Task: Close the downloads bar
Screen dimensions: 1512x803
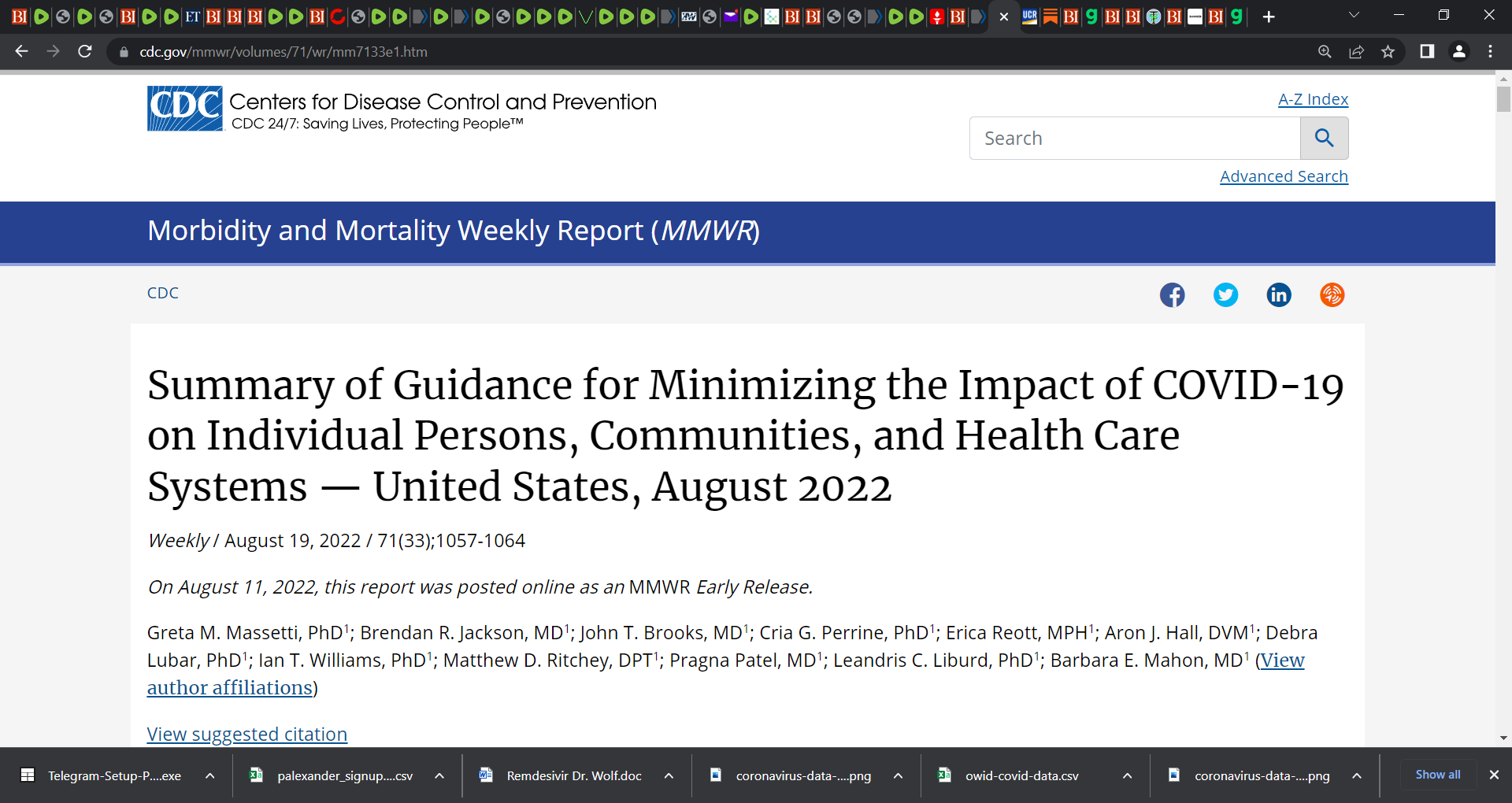Action: coord(1493,775)
